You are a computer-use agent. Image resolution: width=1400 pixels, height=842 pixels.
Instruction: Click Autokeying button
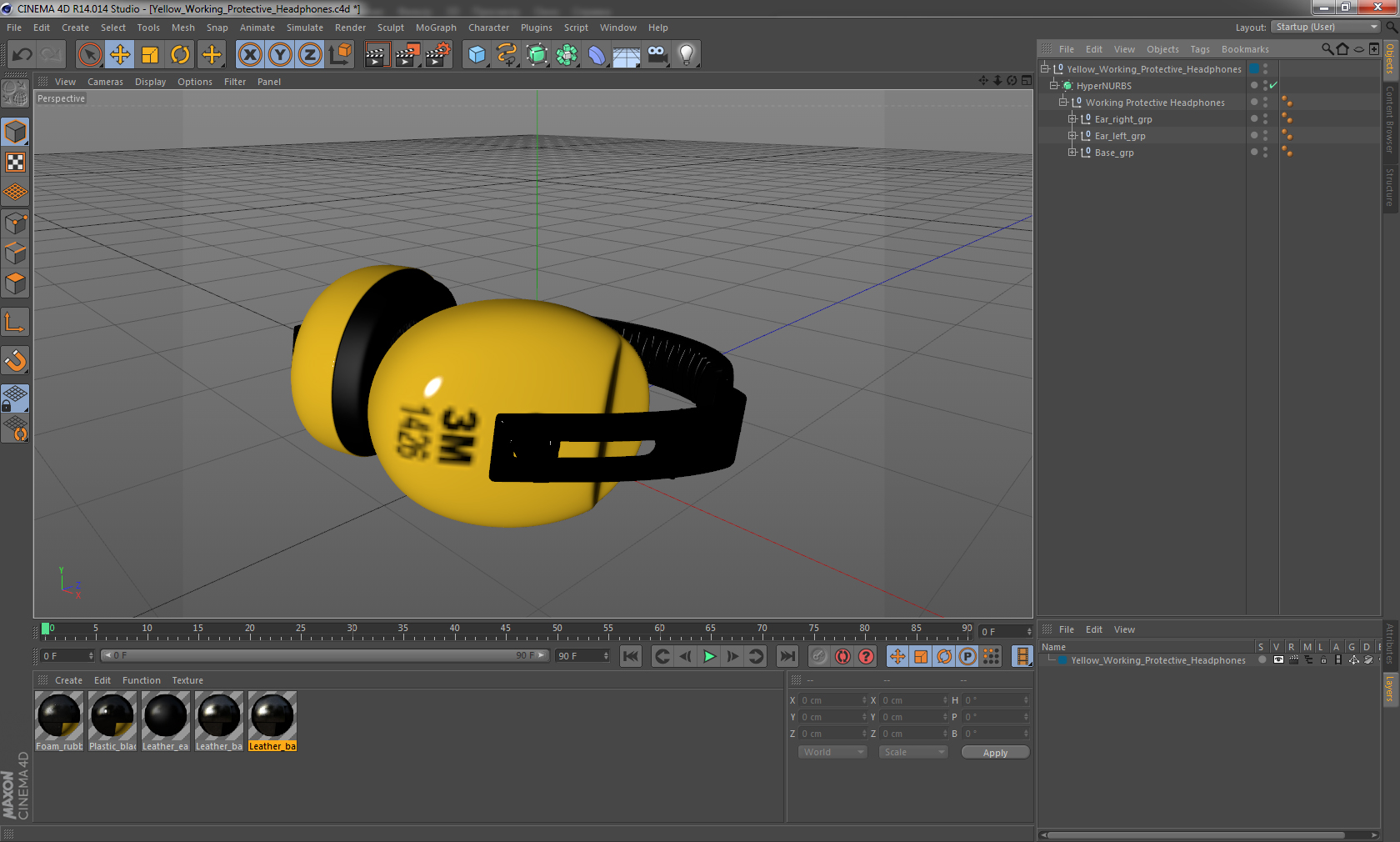pyautogui.click(x=842, y=656)
